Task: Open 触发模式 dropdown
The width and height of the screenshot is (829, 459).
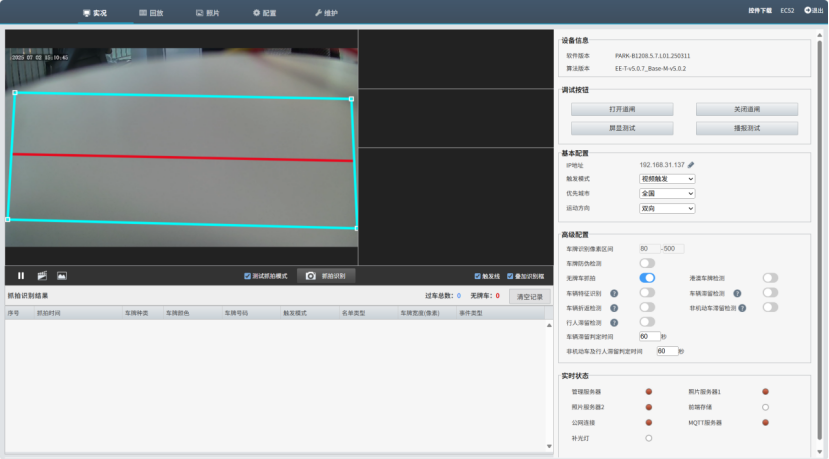Action: coord(667,179)
